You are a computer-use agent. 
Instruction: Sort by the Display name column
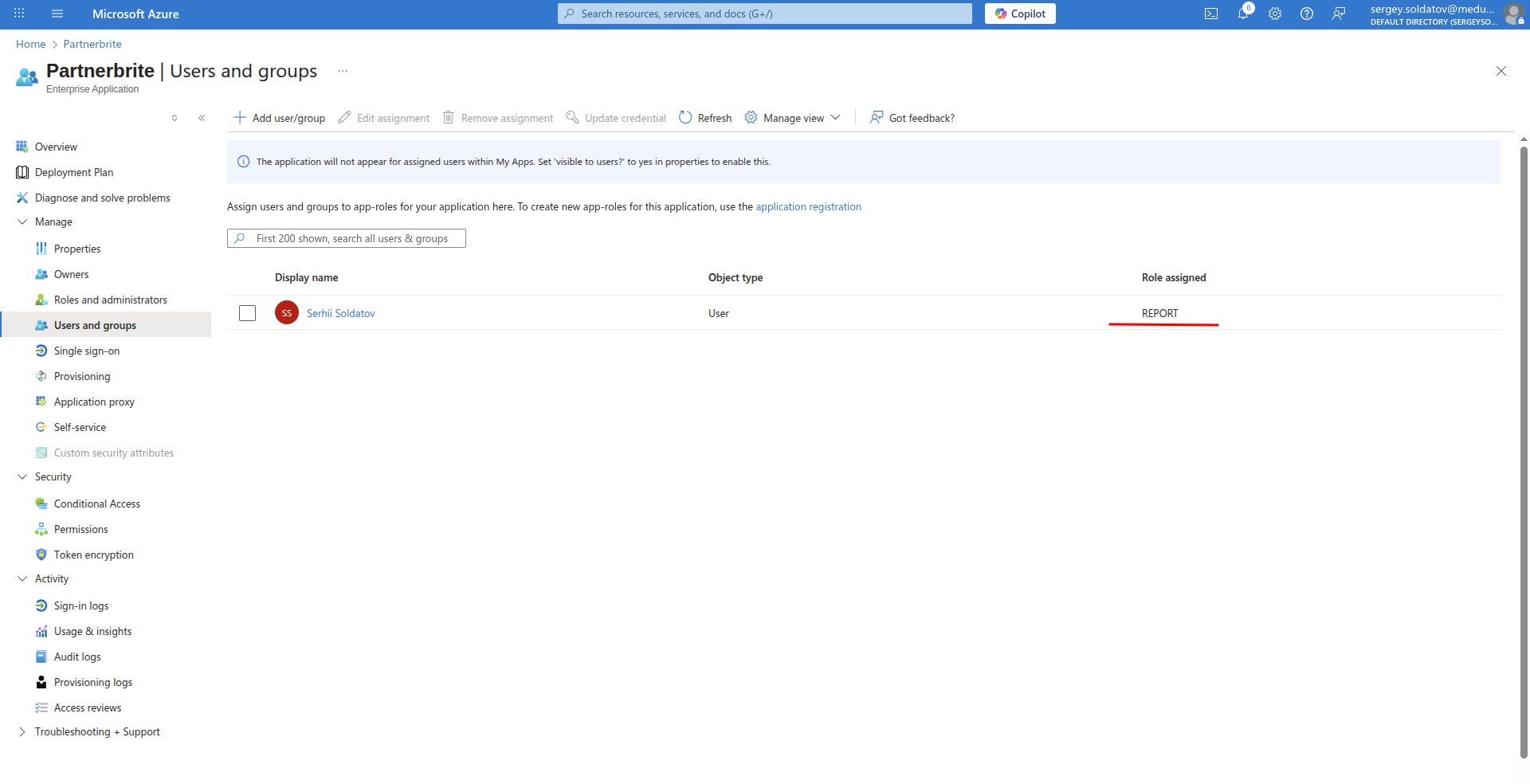coord(307,277)
